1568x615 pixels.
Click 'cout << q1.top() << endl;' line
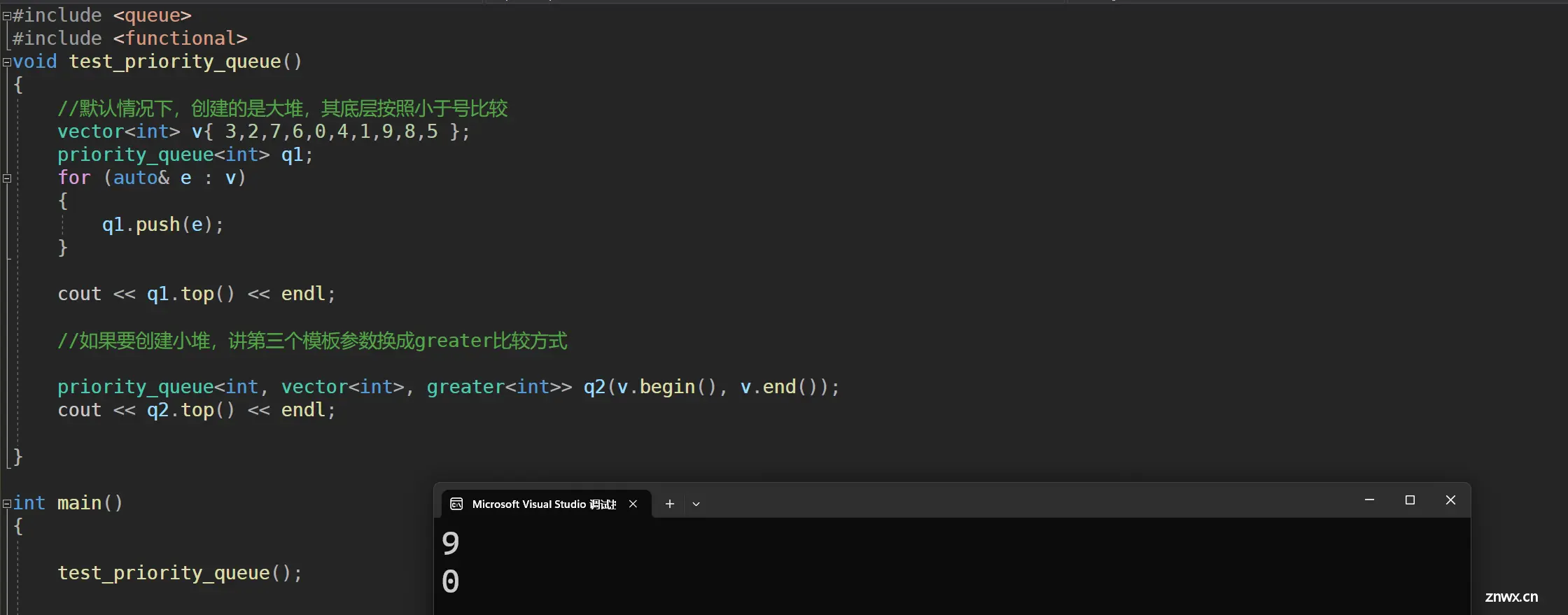196,294
